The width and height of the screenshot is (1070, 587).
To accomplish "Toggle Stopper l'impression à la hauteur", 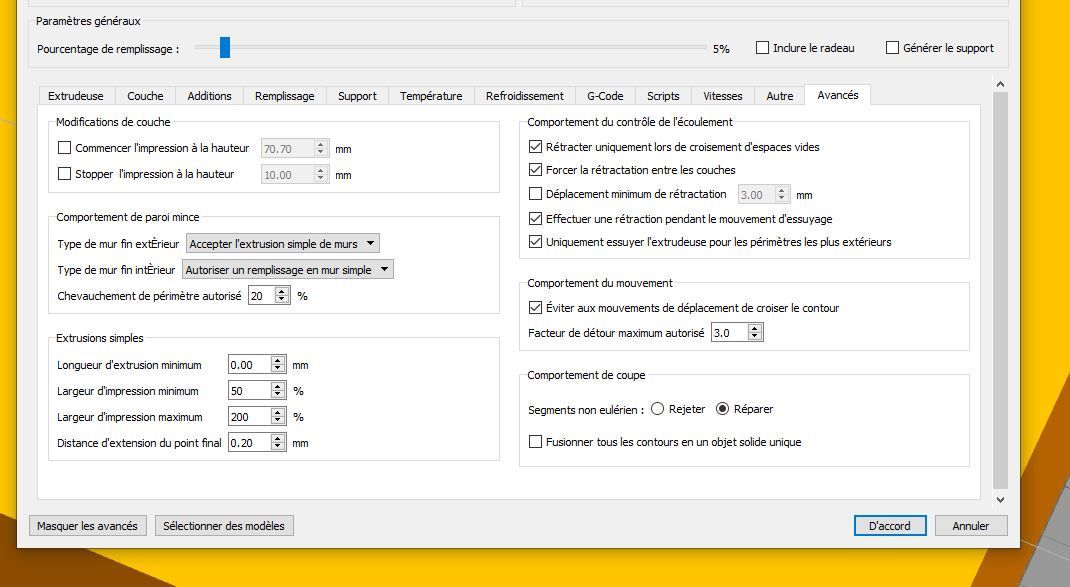I will click(x=65, y=174).
